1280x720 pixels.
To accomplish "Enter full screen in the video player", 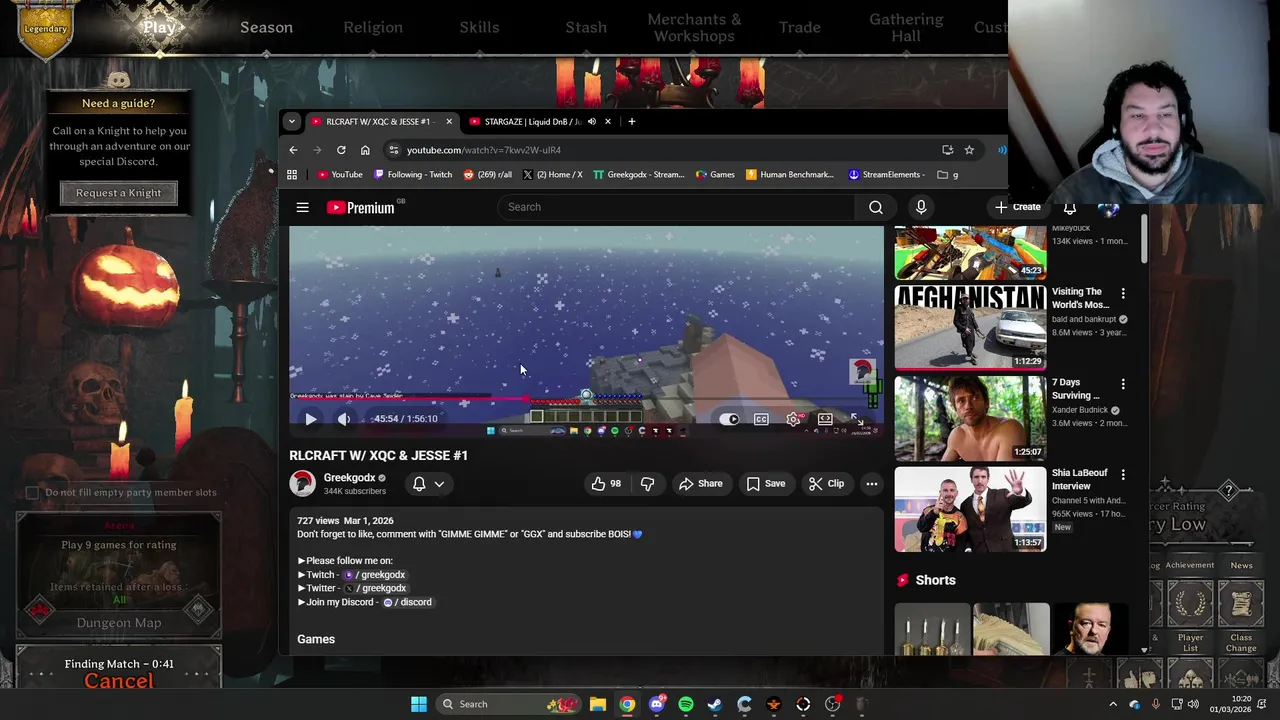I will point(857,419).
